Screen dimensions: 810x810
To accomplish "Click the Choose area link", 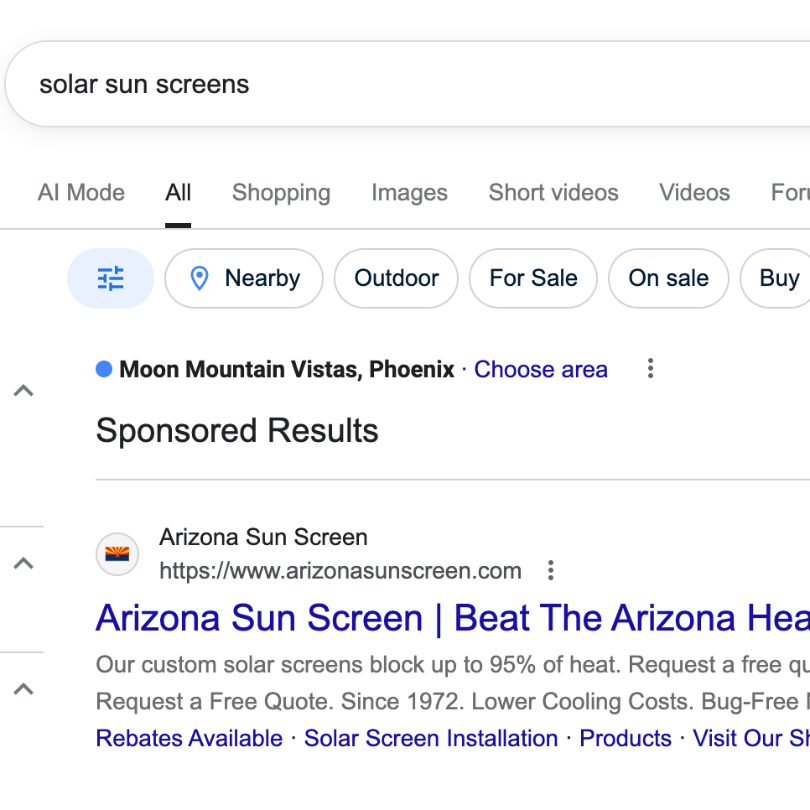I will (541, 369).
